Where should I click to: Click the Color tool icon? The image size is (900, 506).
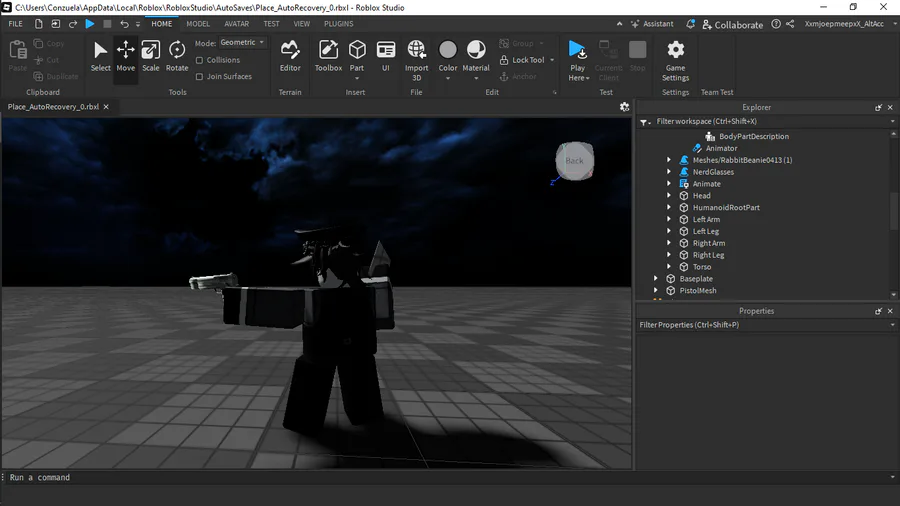[448, 50]
